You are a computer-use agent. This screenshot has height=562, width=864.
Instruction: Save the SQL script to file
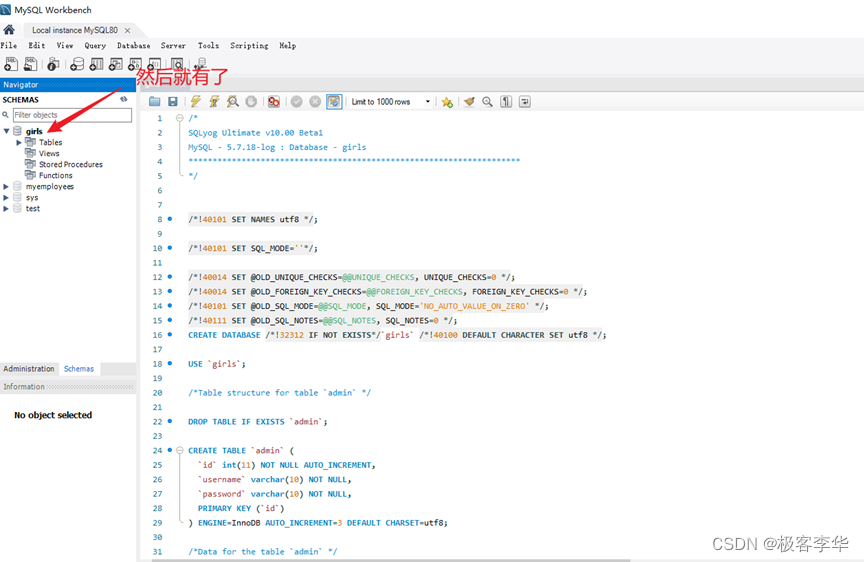[x=173, y=102]
